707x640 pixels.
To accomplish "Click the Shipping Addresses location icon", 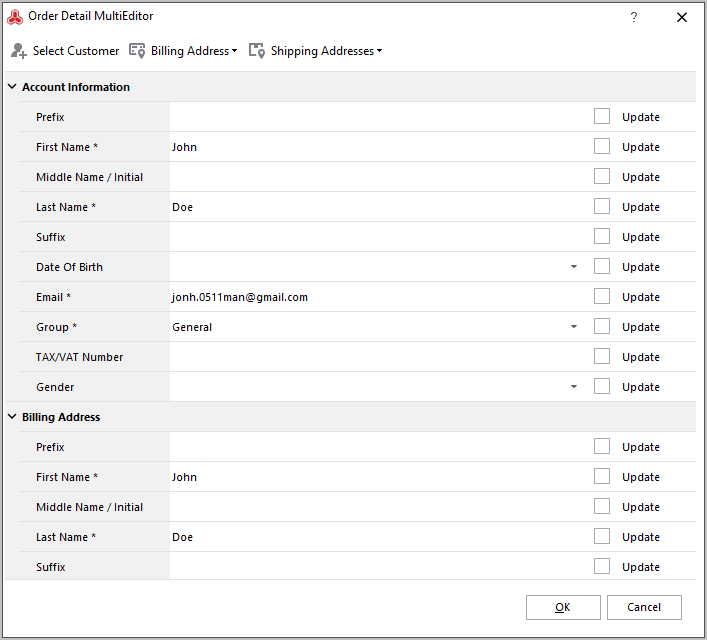I will (257, 51).
